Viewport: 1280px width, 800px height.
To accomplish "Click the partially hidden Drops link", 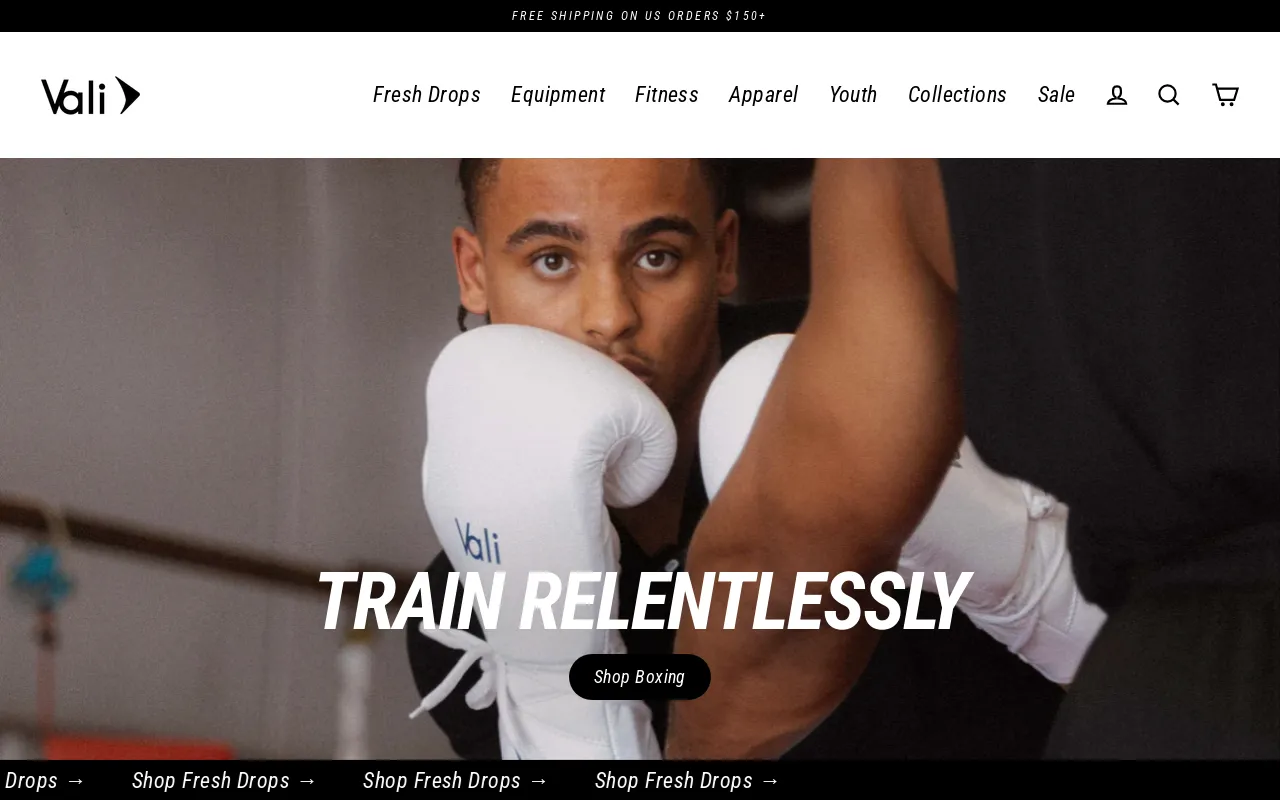I will pyautogui.click(x=43, y=780).
